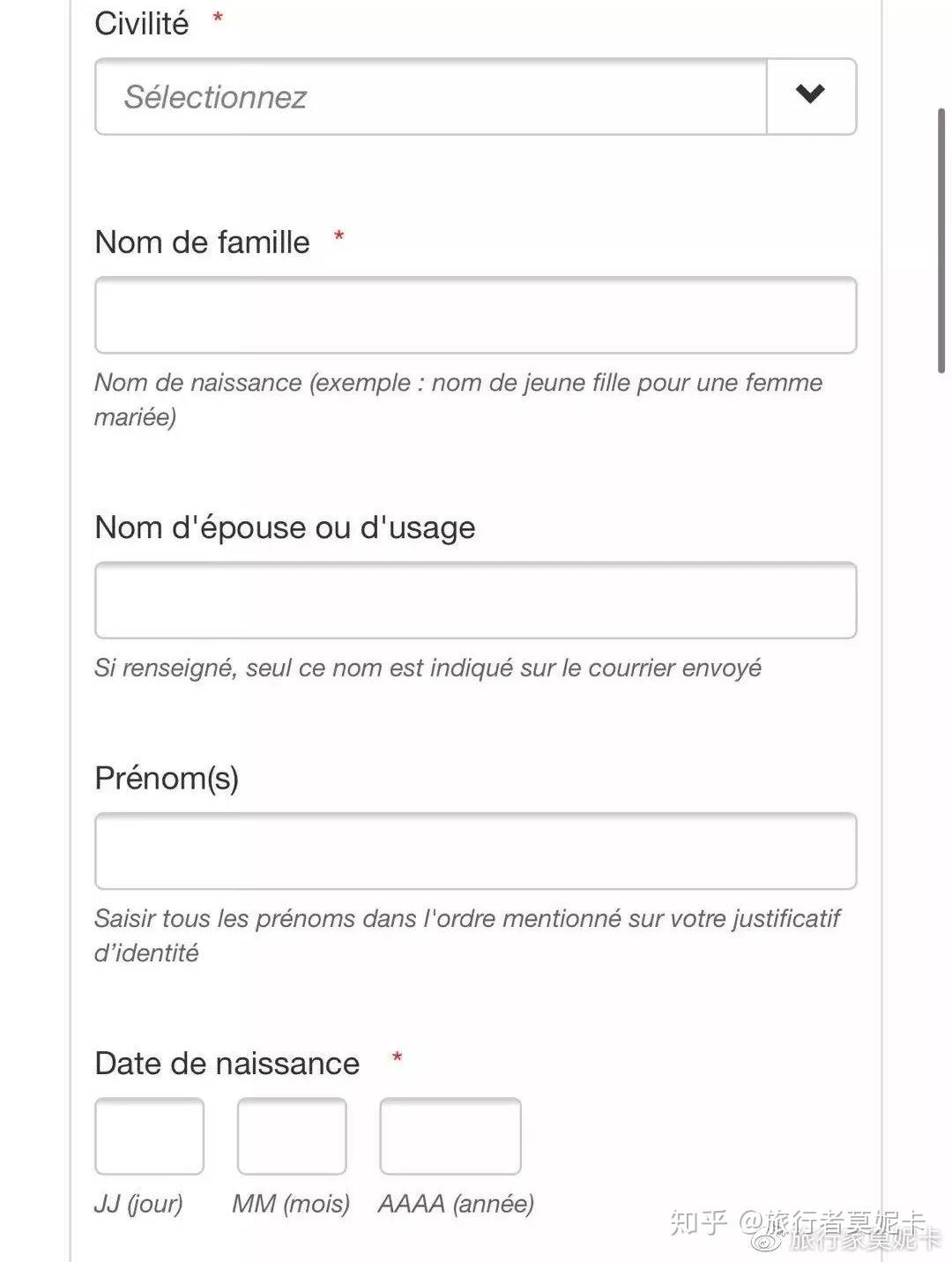This screenshot has width=952, height=1262.
Task: Select the AAAA year input box
Action: [450, 1136]
